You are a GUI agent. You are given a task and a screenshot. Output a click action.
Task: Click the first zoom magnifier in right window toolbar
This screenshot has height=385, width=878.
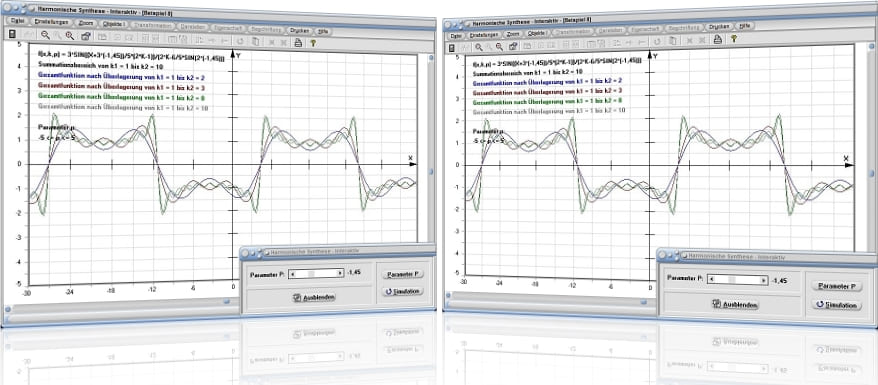point(479,48)
